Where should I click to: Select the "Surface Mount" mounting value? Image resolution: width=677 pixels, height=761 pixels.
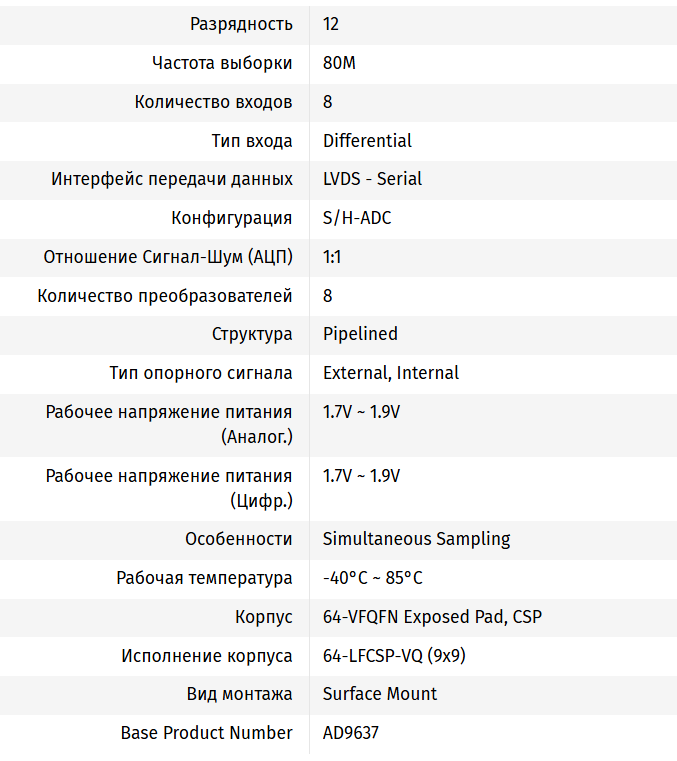380,694
